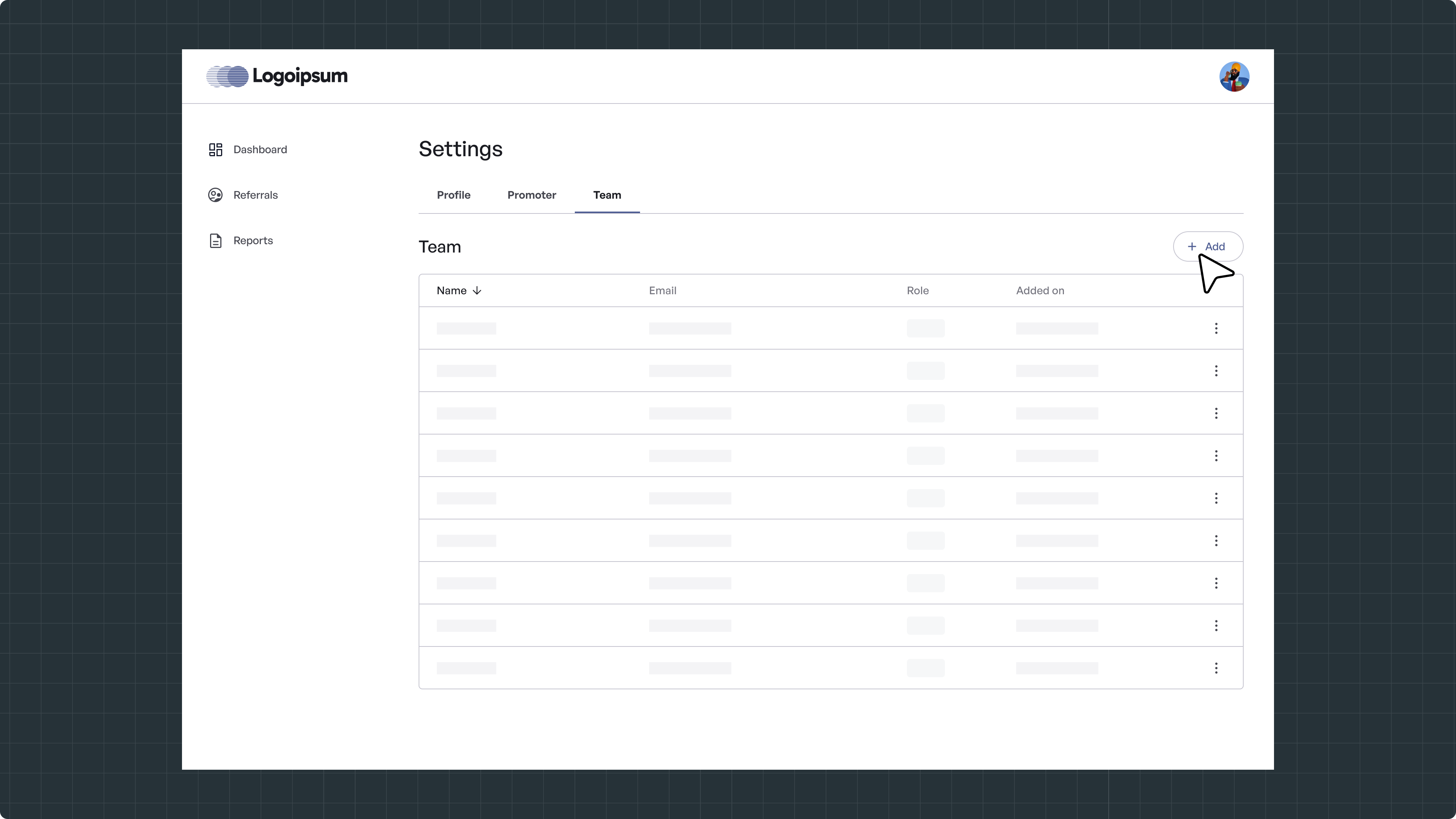Viewport: 1456px width, 819px height.
Task: Go to Referrals page link
Action: click(x=256, y=195)
